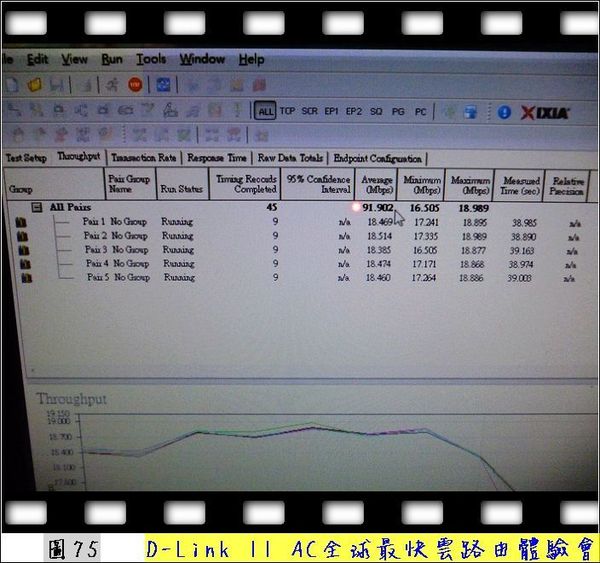Click the Pair Group Name column header
Viewport: 600px width, 563px height.
pos(130,184)
